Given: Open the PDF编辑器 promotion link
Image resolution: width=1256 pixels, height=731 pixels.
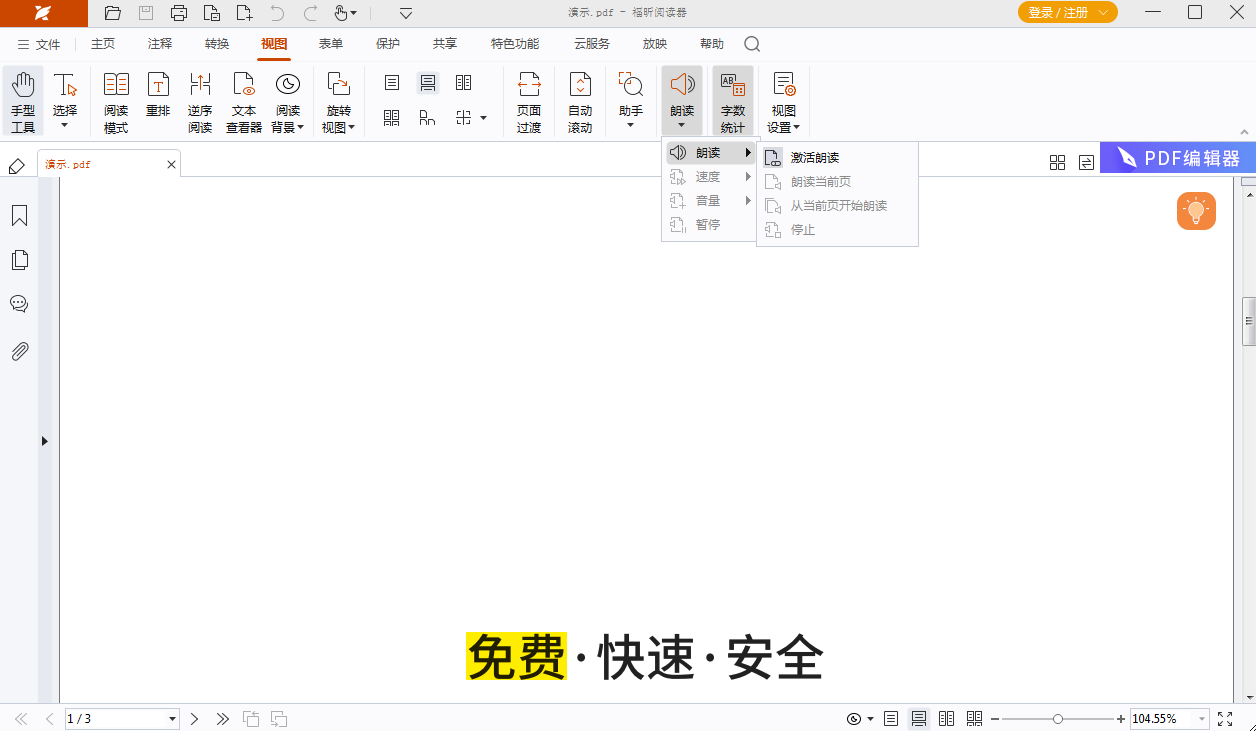Looking at the screenshot, I should pos(1180,157).
